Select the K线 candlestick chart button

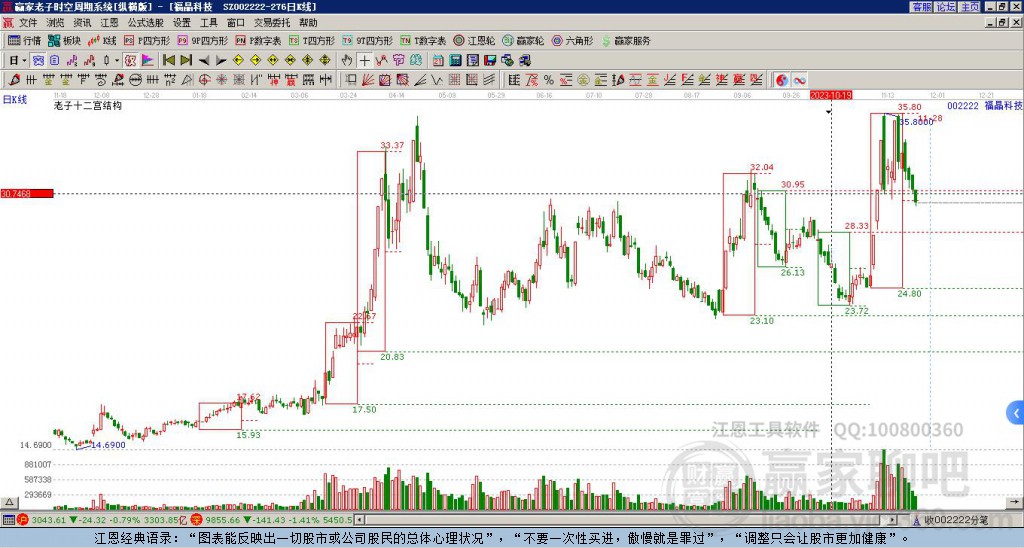coord(102,41)
